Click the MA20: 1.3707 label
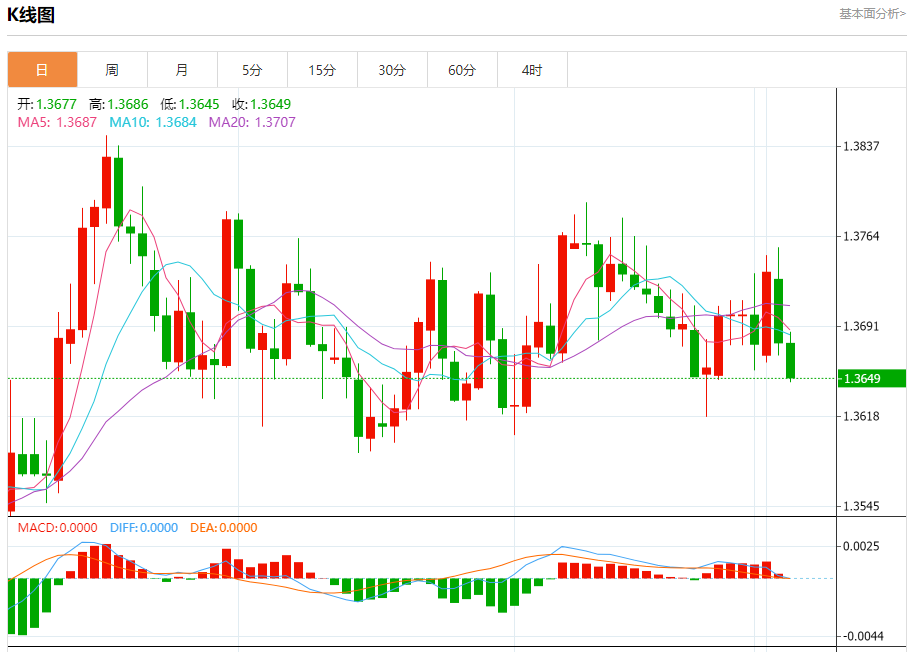914x652 pixels. coord(252,122)
